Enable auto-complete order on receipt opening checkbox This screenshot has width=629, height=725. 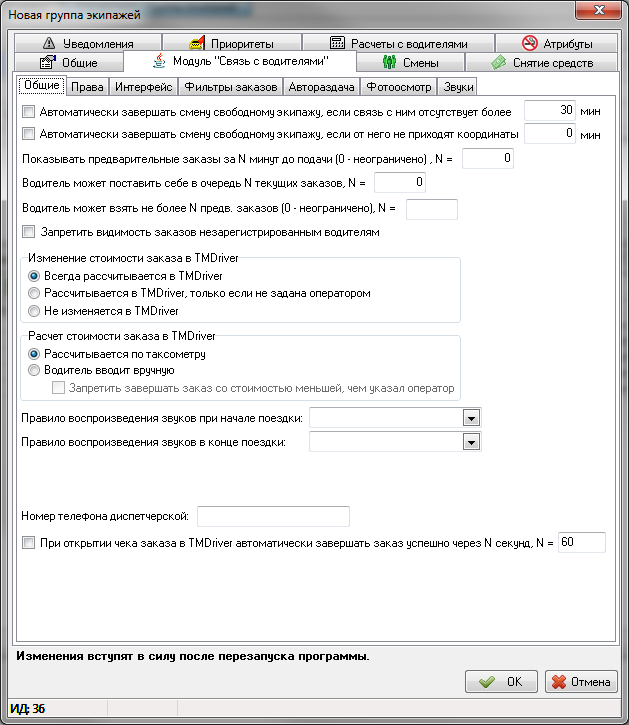[x=29, y=542]
